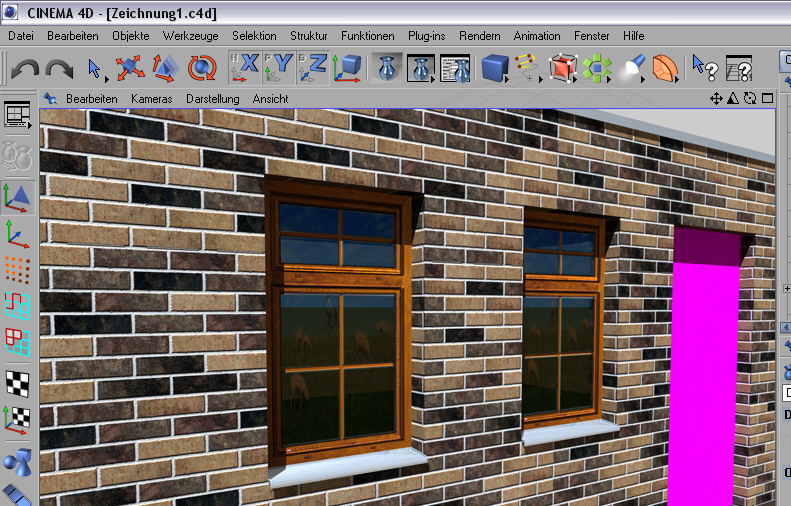
Task: Open the Selektion menu
Action: (x=254, y=36)
